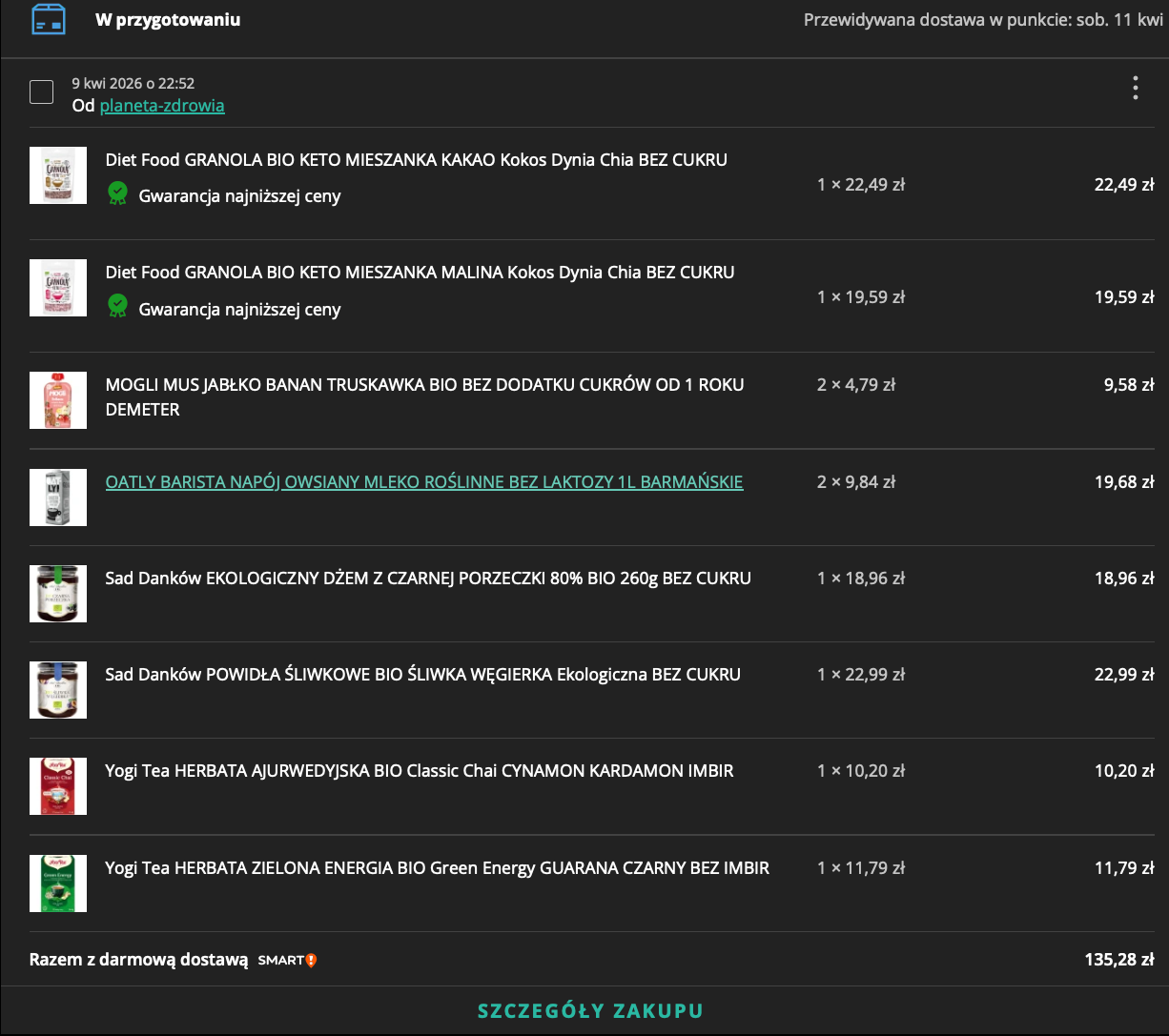The width and height of the screenshot is (1169, 1036).
Task: Click the order total 135,28 zł
Action: (x=1119, y=960)
